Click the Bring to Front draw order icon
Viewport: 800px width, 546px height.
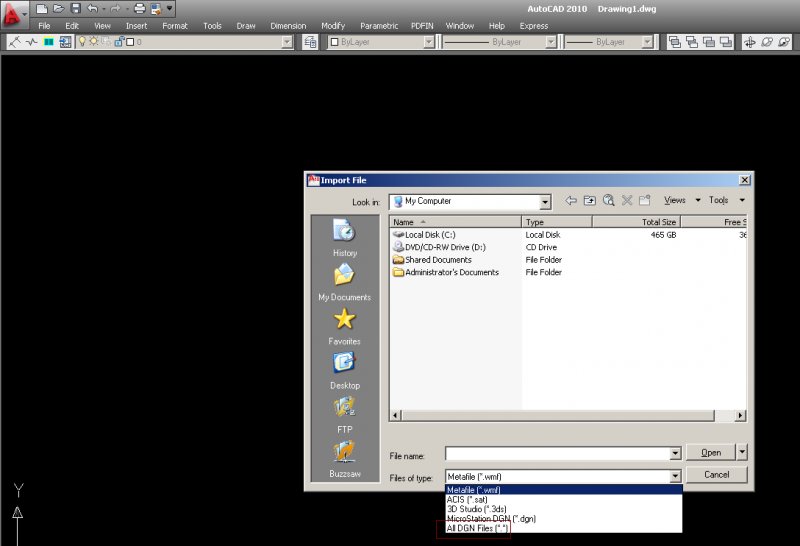674,42
